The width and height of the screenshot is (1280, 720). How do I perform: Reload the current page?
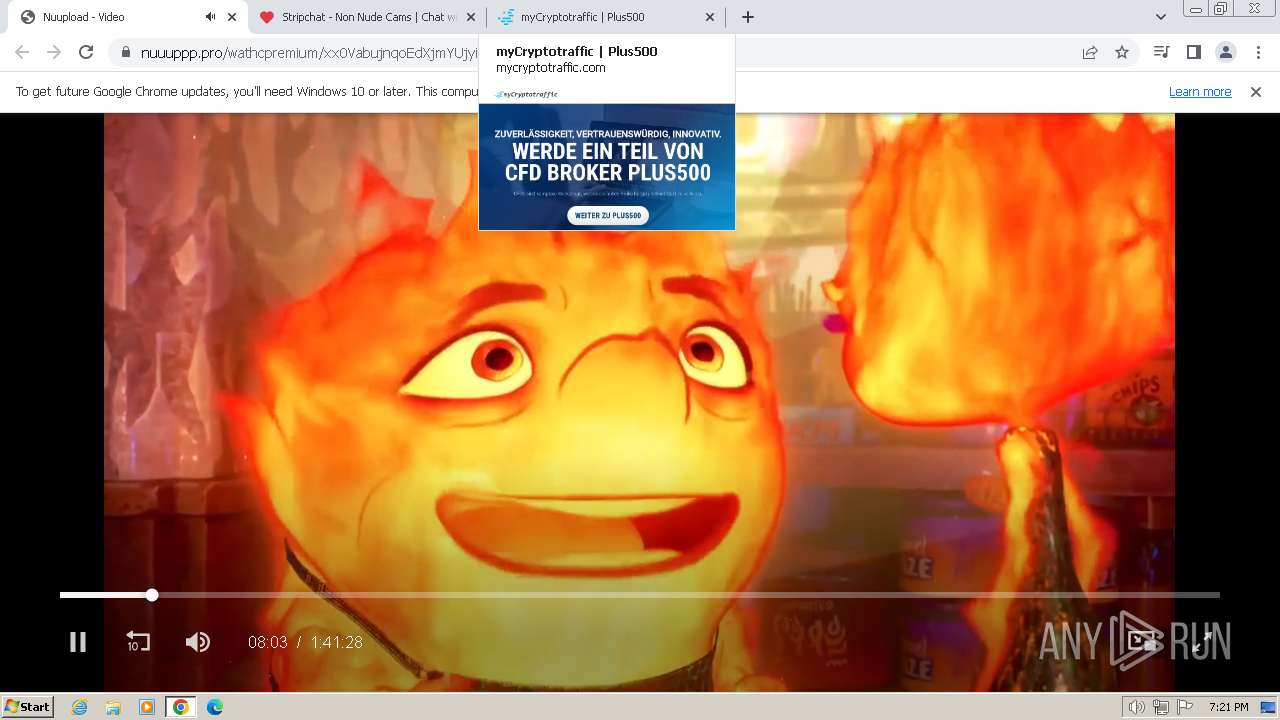(x=86, y=52)
